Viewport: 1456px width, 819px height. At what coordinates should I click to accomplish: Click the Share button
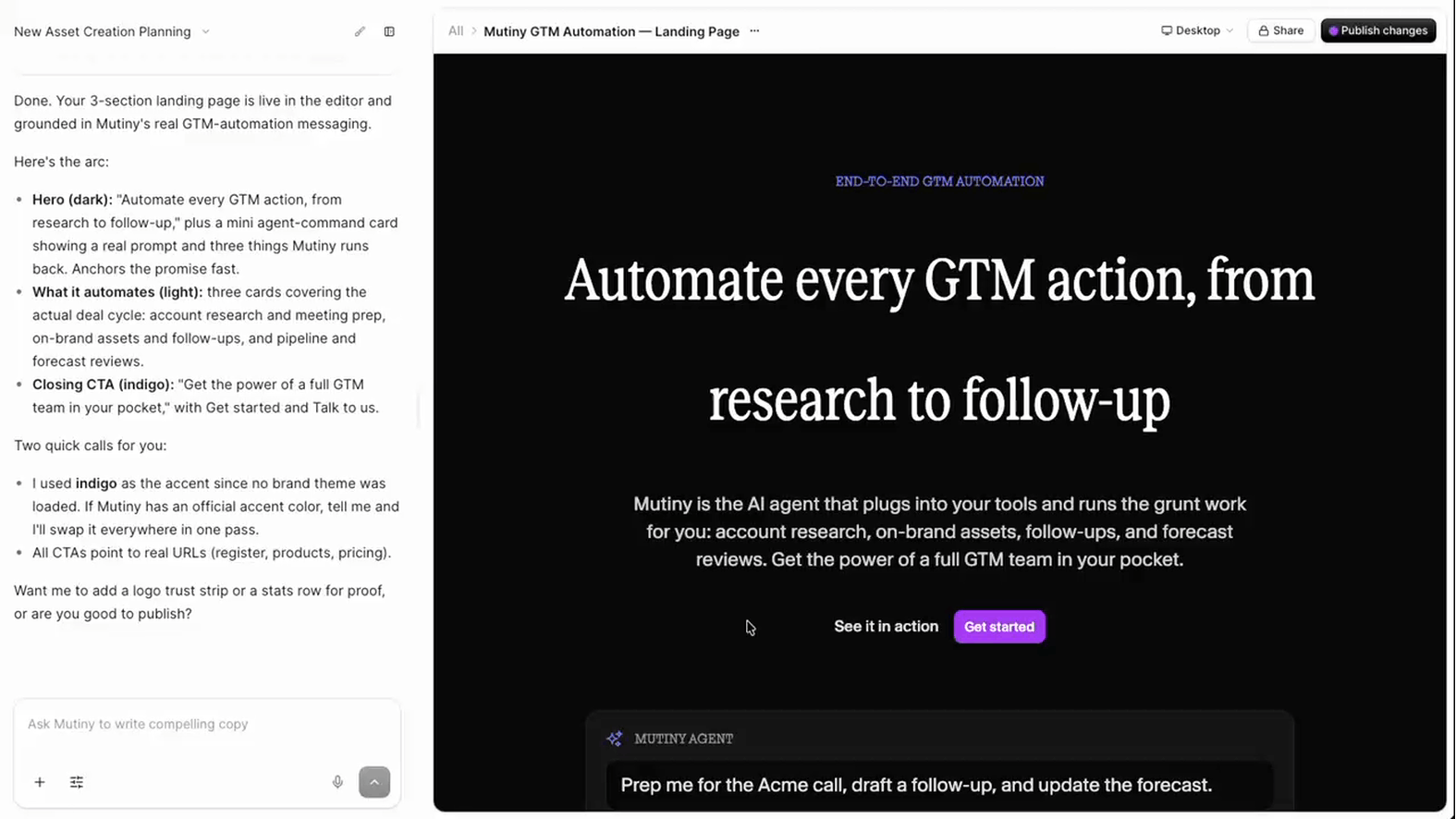1280,31
